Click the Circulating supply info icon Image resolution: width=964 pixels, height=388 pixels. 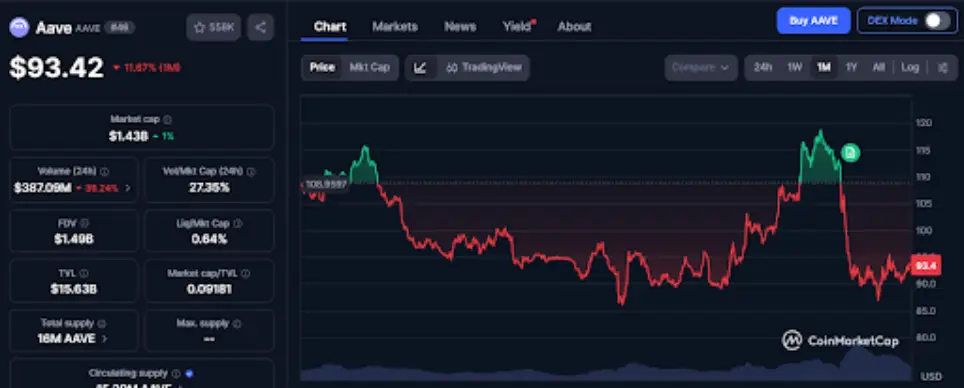pos(176,373)
